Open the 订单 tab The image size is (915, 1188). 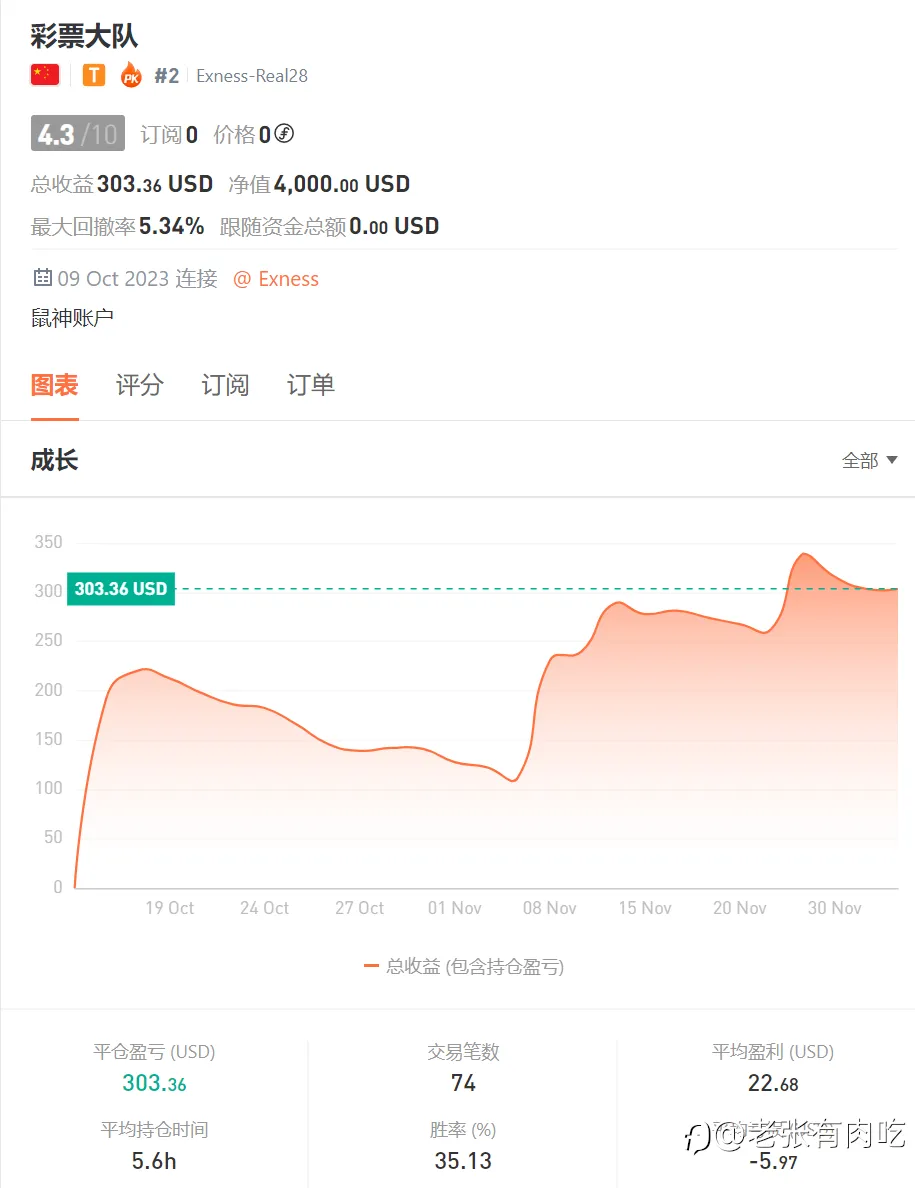(310, 385)
